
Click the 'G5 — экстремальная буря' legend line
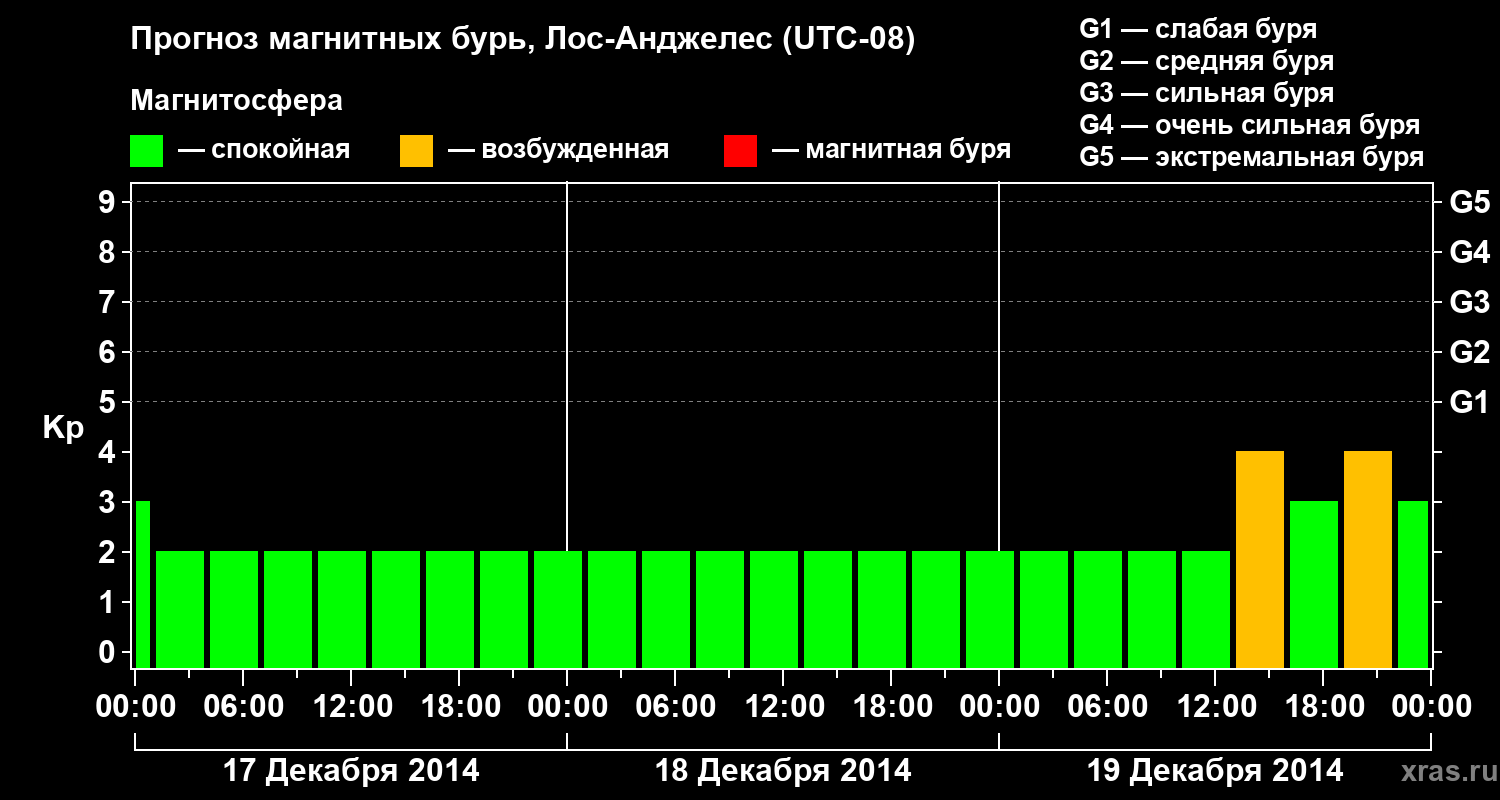pyautogui.click(x=1252, y=157)
